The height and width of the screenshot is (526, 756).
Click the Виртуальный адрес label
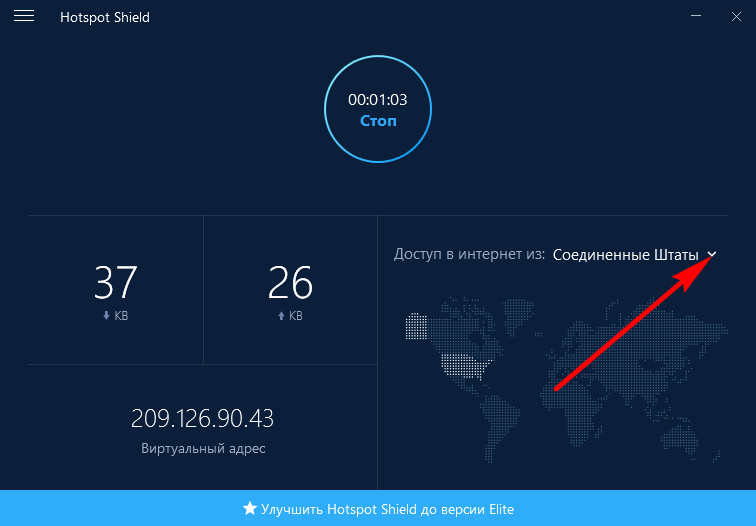[x=203, y=448]
